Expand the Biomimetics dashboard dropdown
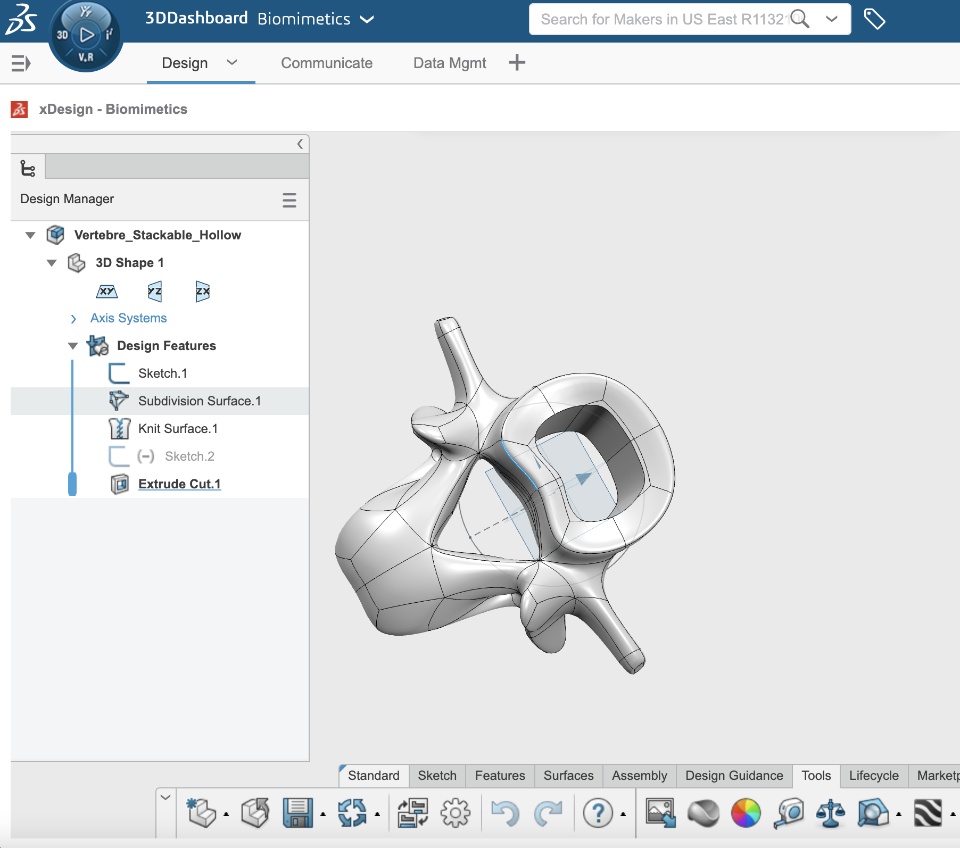The image size is (960, 848). click(367, 20)
